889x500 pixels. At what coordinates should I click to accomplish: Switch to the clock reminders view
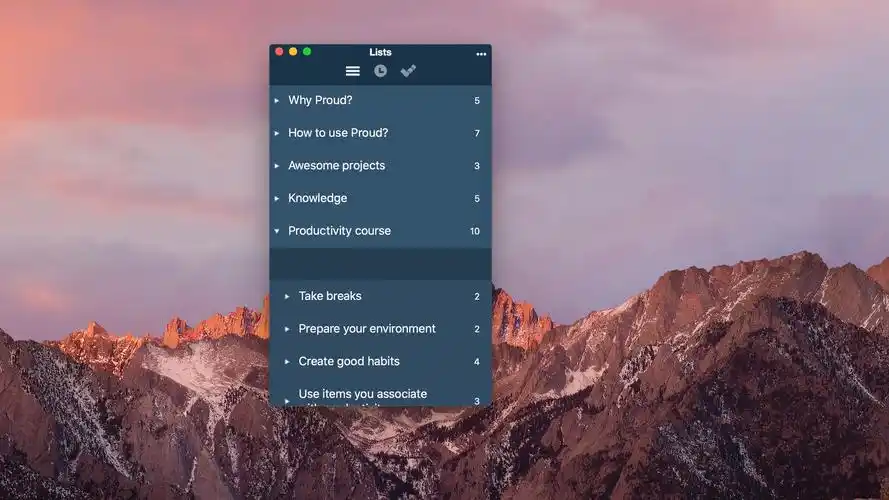point(380,71)
